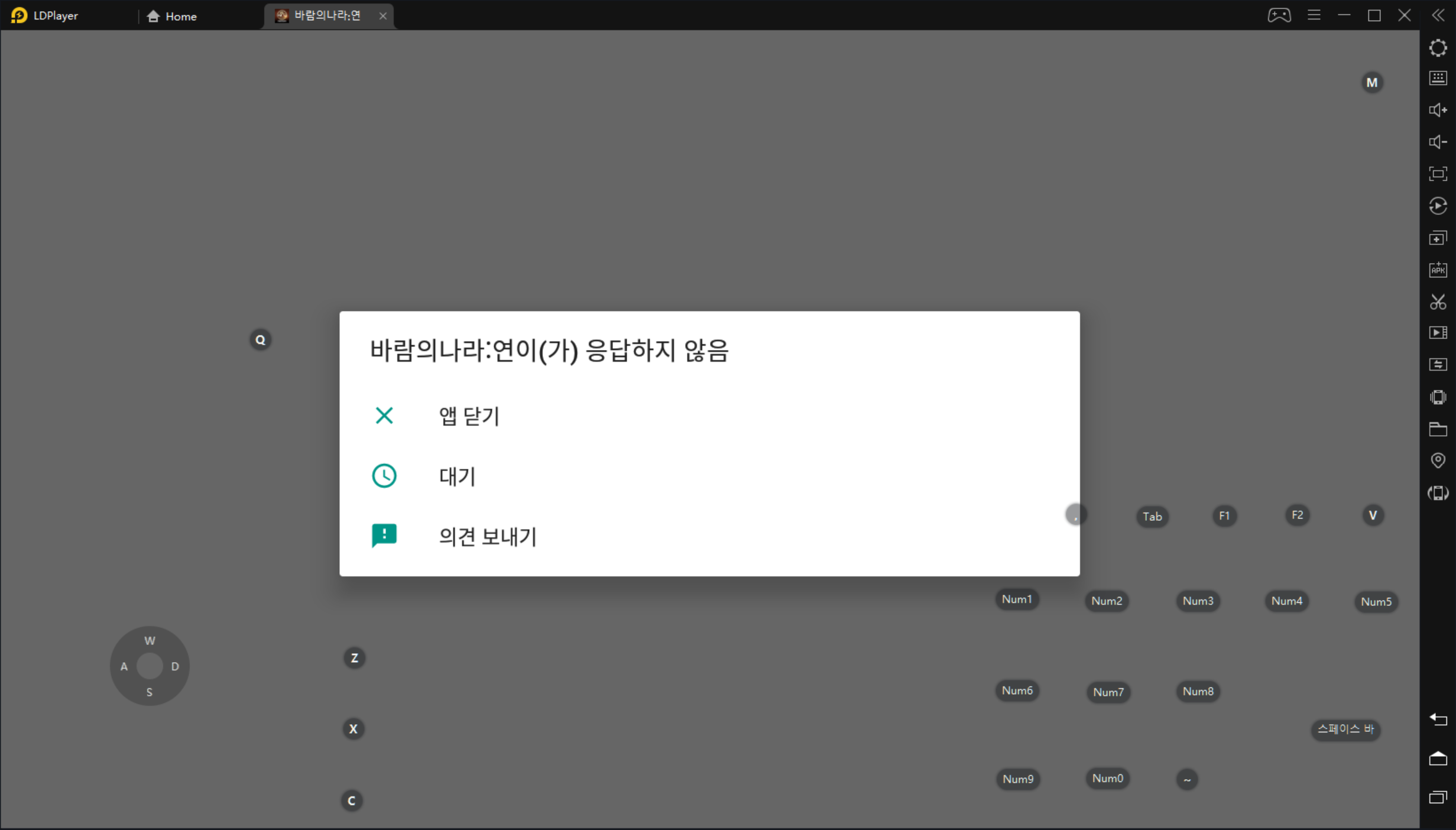Minimize the LDPlayer window

click(1344, 15)
